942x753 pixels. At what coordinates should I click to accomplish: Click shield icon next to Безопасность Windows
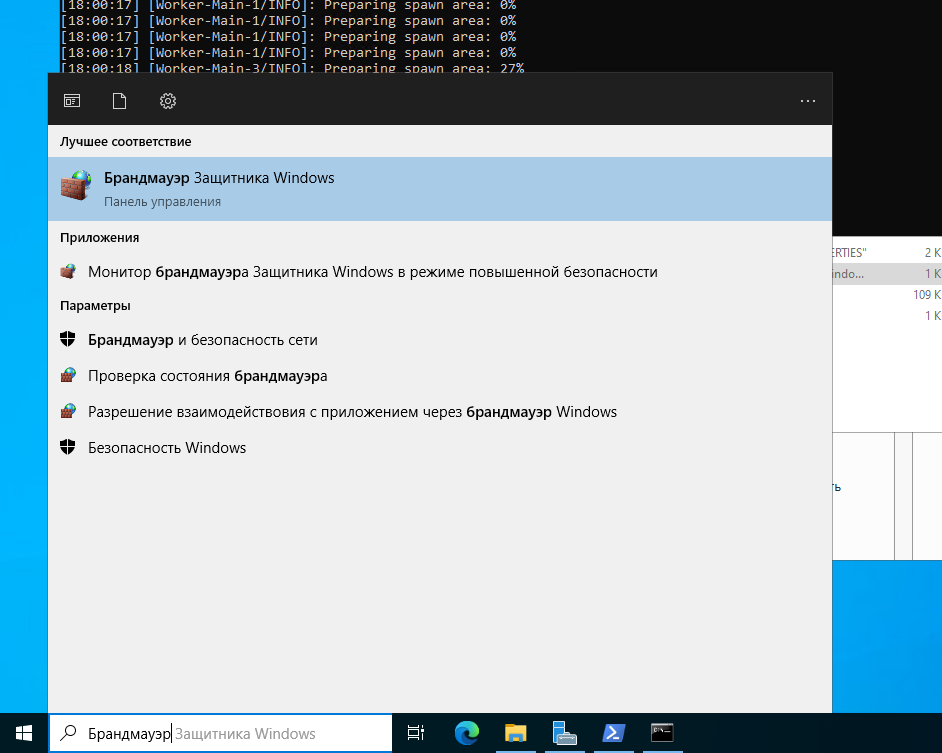tap(68, 448)
